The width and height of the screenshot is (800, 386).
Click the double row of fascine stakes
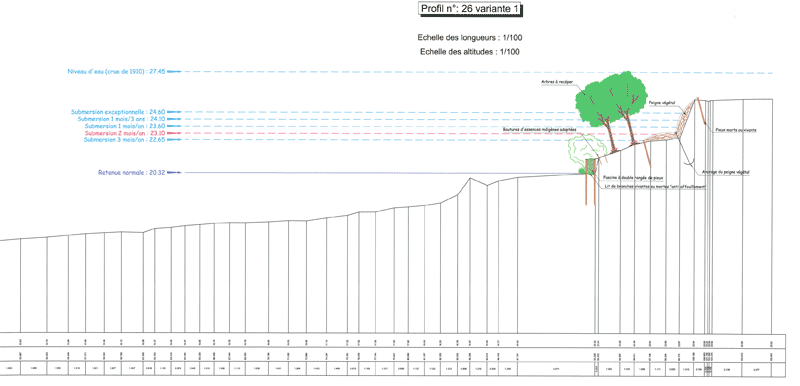click(x=590, y=182)
